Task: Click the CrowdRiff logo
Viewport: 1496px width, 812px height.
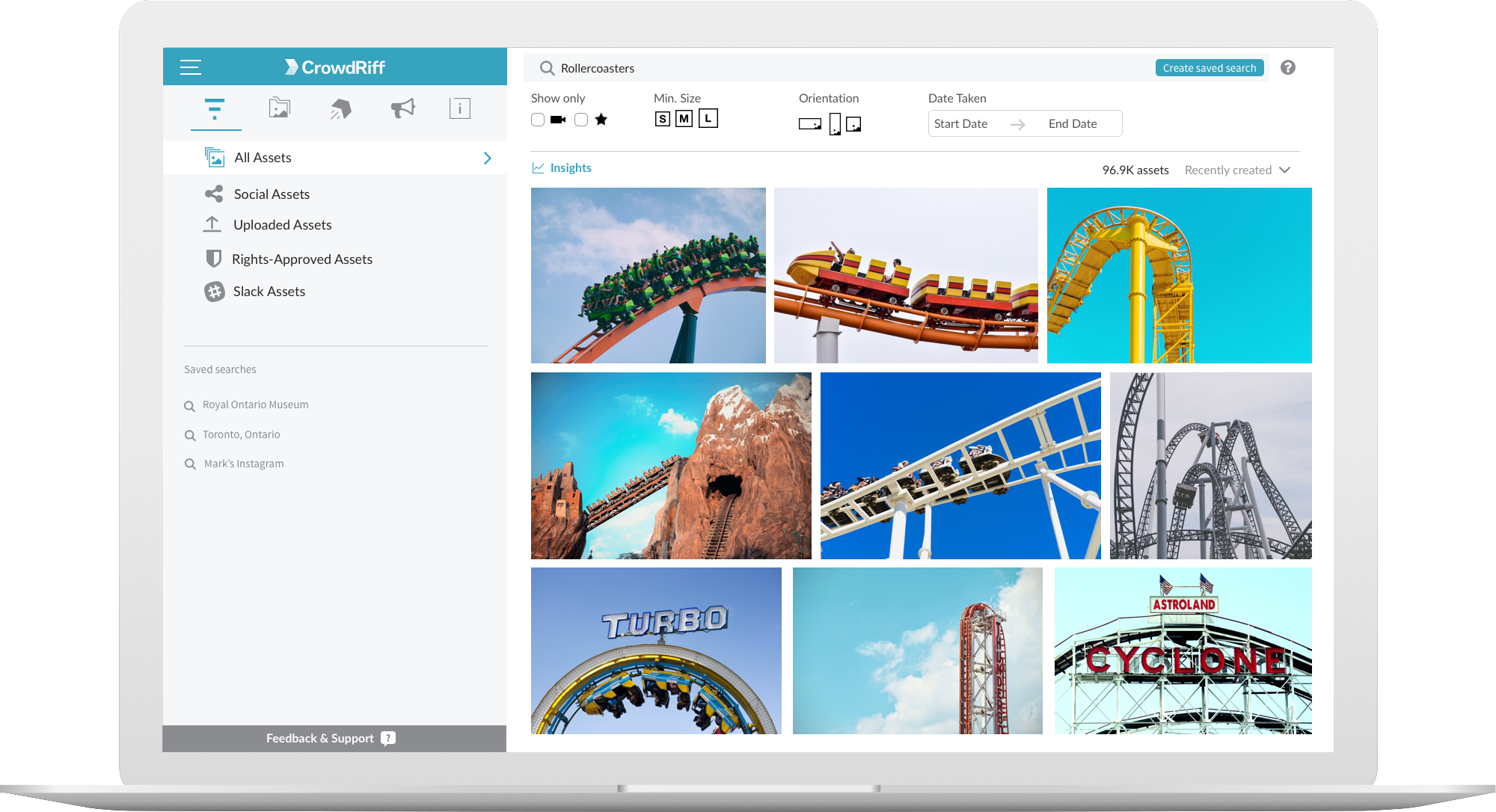Action: tap(334, 67)
